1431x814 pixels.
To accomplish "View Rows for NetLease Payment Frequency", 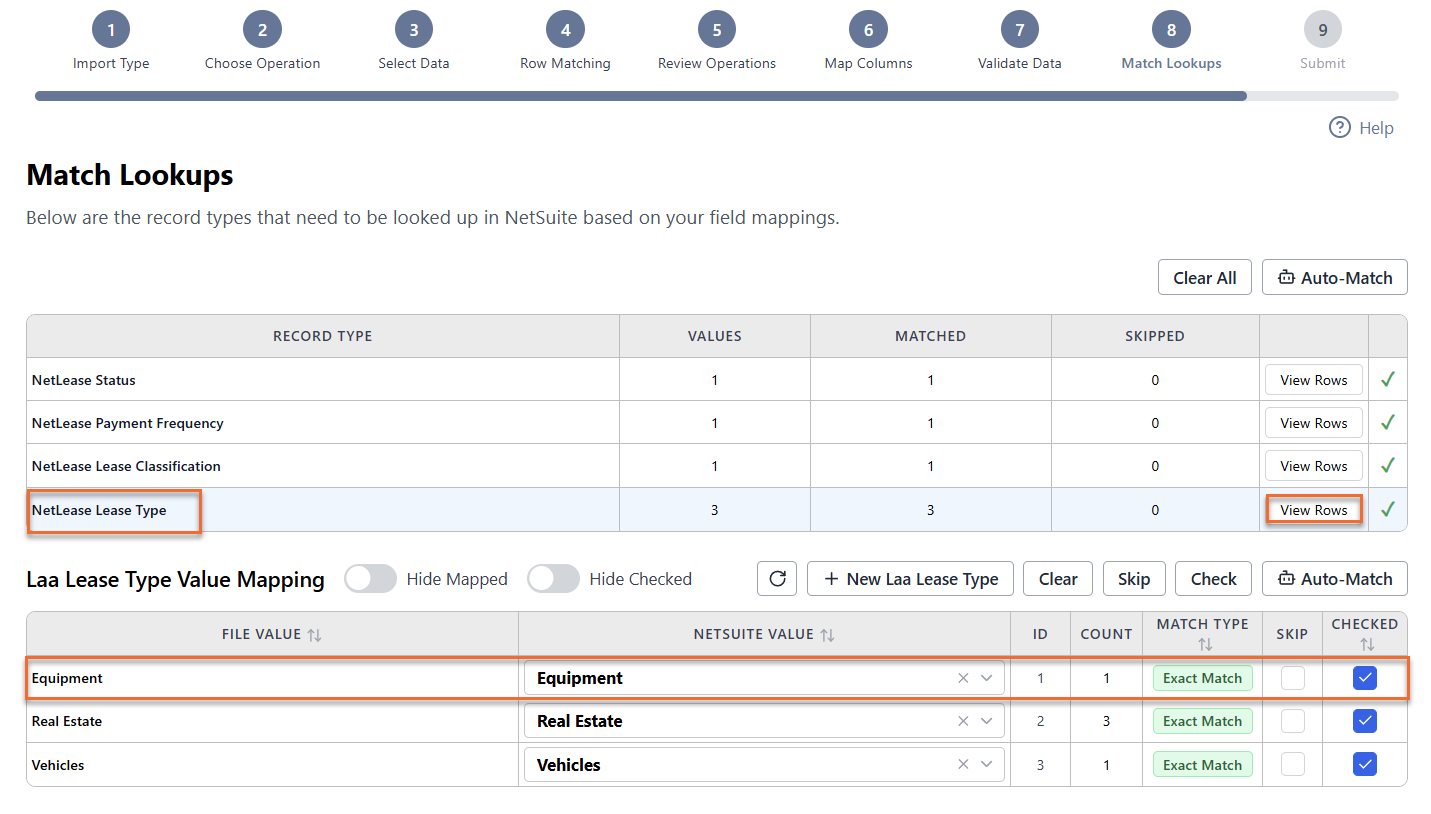I will 1314,423.
